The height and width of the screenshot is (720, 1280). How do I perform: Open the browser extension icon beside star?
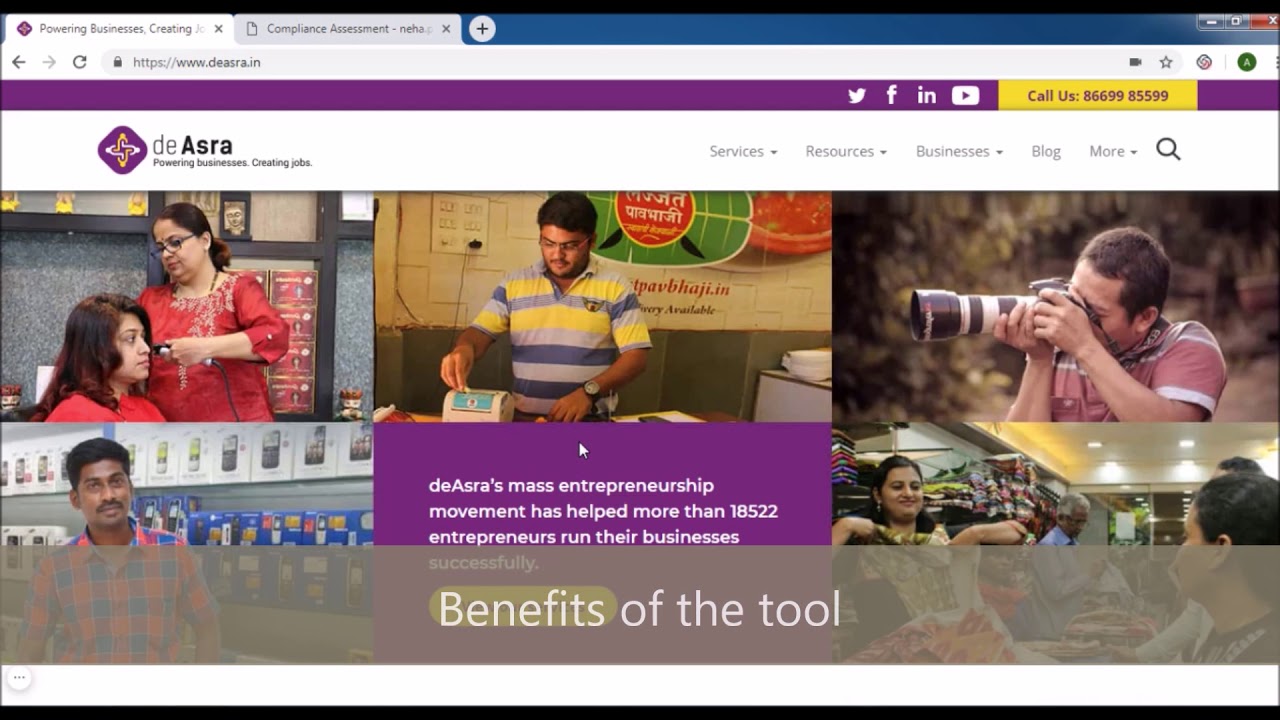click(1204, 62)
